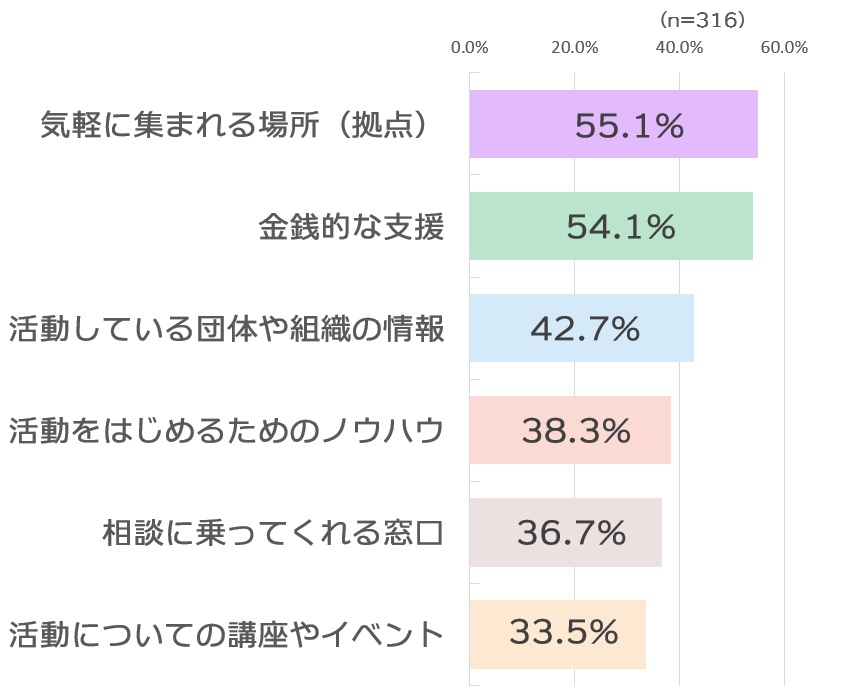Click the 活動をはじめるためのノウハウ label

point(226,430)
